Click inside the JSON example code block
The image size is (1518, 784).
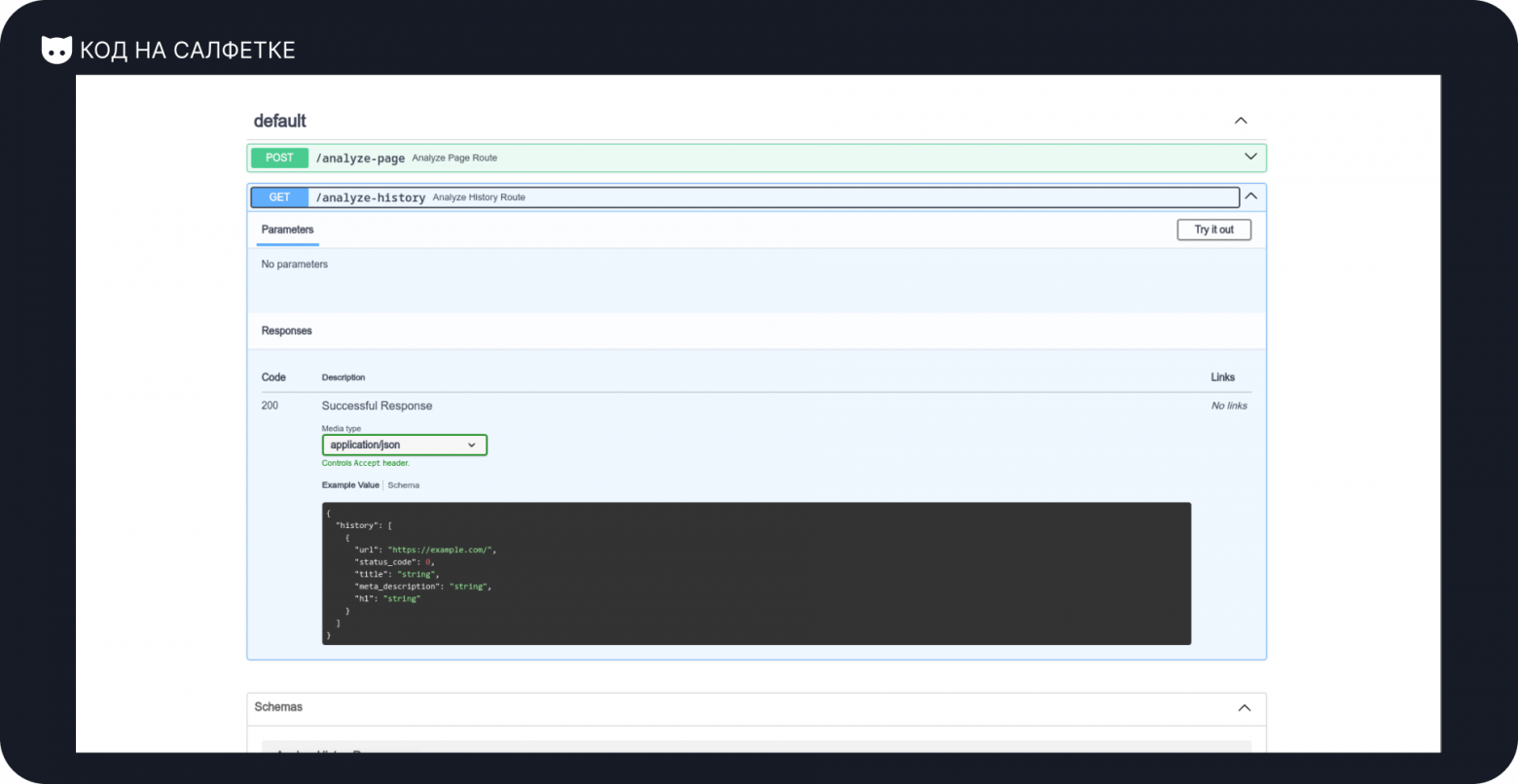tap(755, 574)
